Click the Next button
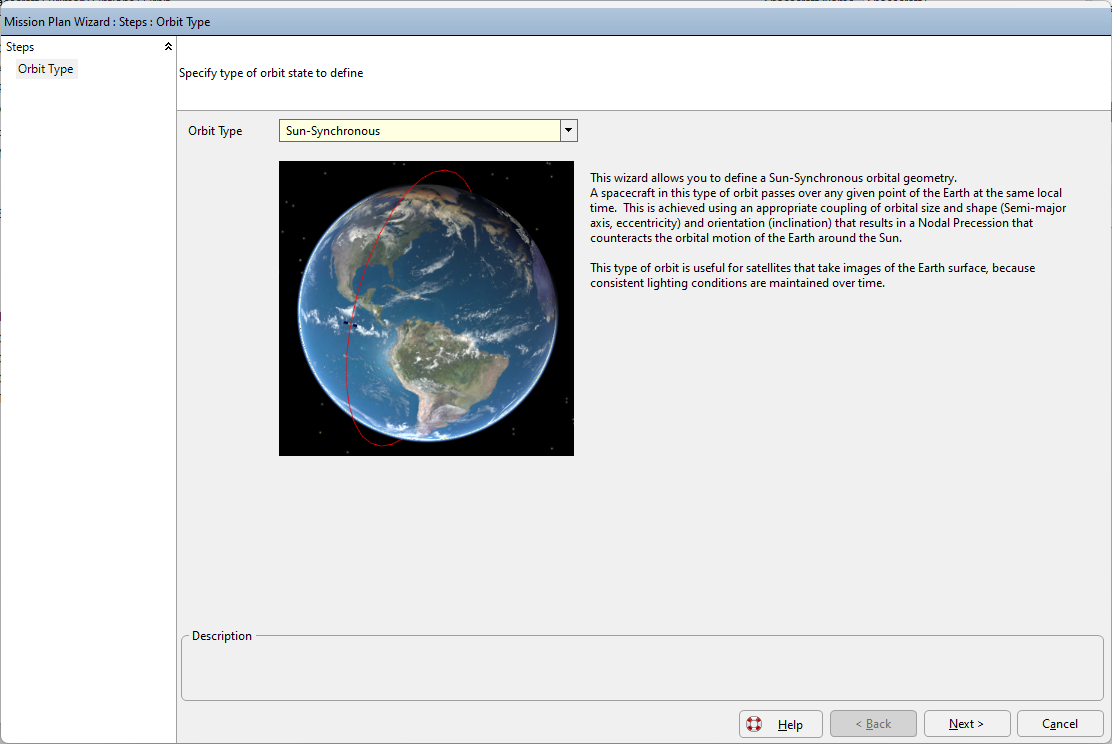Viewport: 1112px width, 744px height. coord(967,723)
